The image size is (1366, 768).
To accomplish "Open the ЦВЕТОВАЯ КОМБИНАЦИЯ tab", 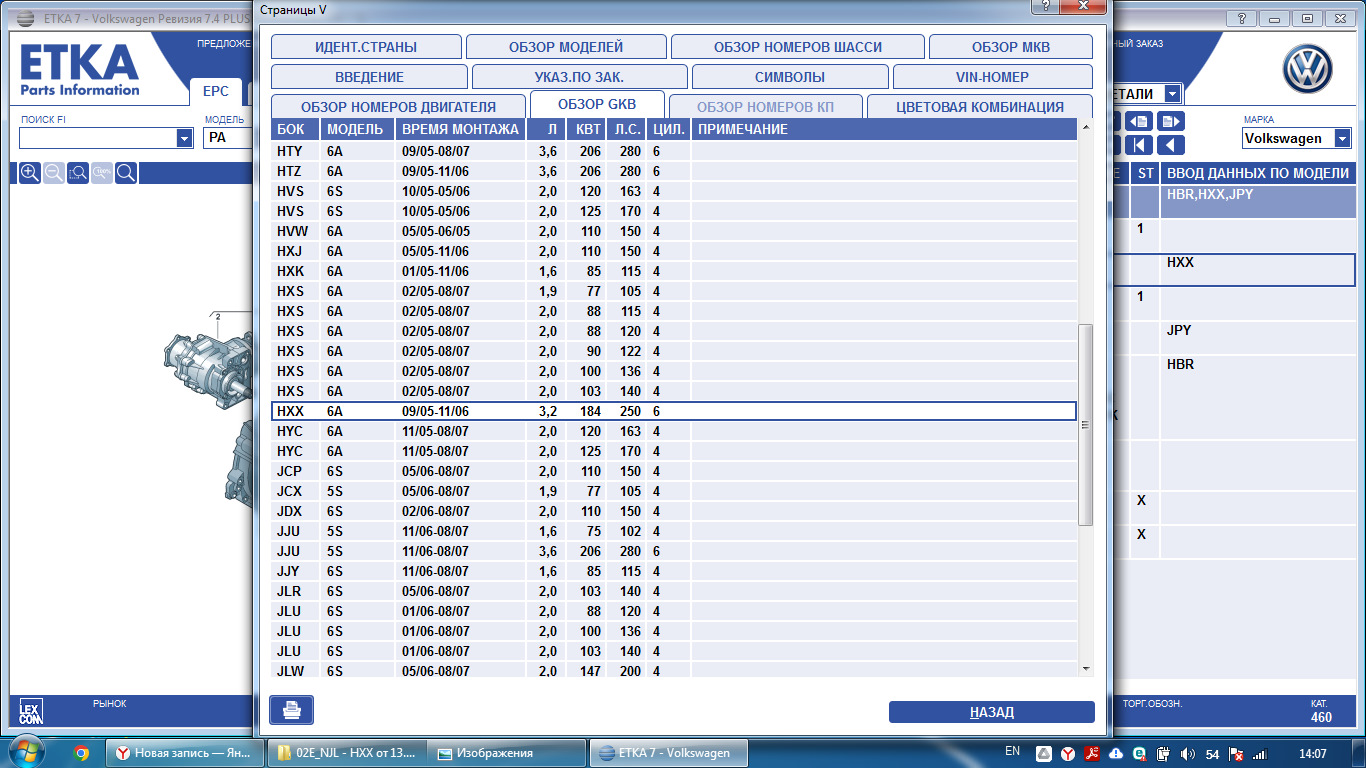I will pyautogui.click(x=980, y=107).
